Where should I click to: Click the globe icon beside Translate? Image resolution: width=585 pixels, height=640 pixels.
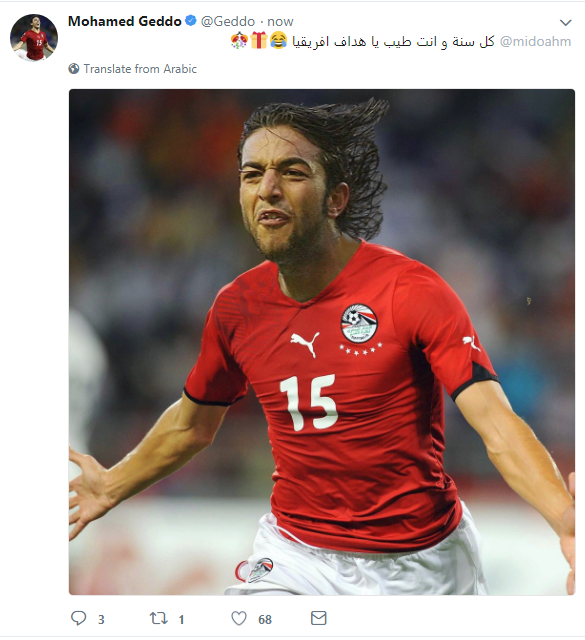(74, 69)
